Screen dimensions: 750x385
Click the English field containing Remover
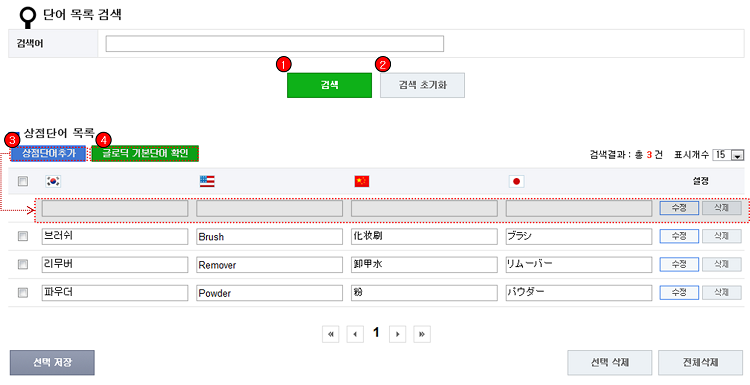click(269, 265)
